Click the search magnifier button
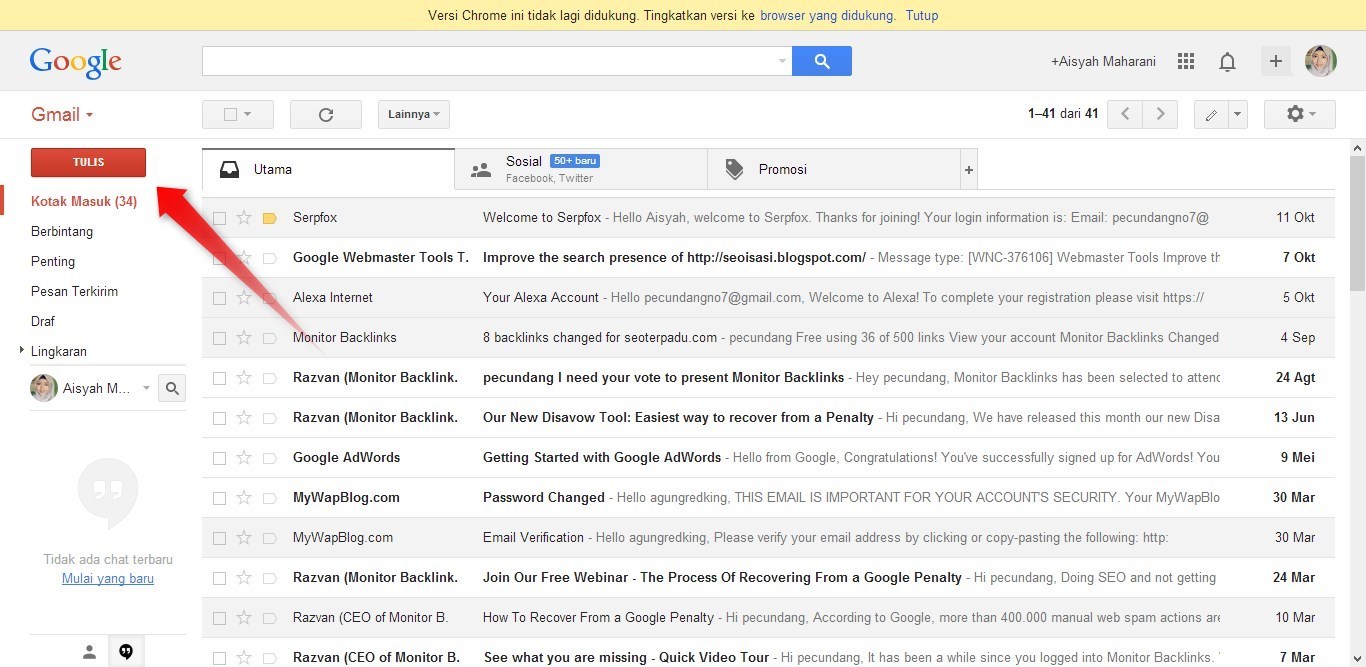The width and height of the screenshot is (1366, 667). point(821,61)
